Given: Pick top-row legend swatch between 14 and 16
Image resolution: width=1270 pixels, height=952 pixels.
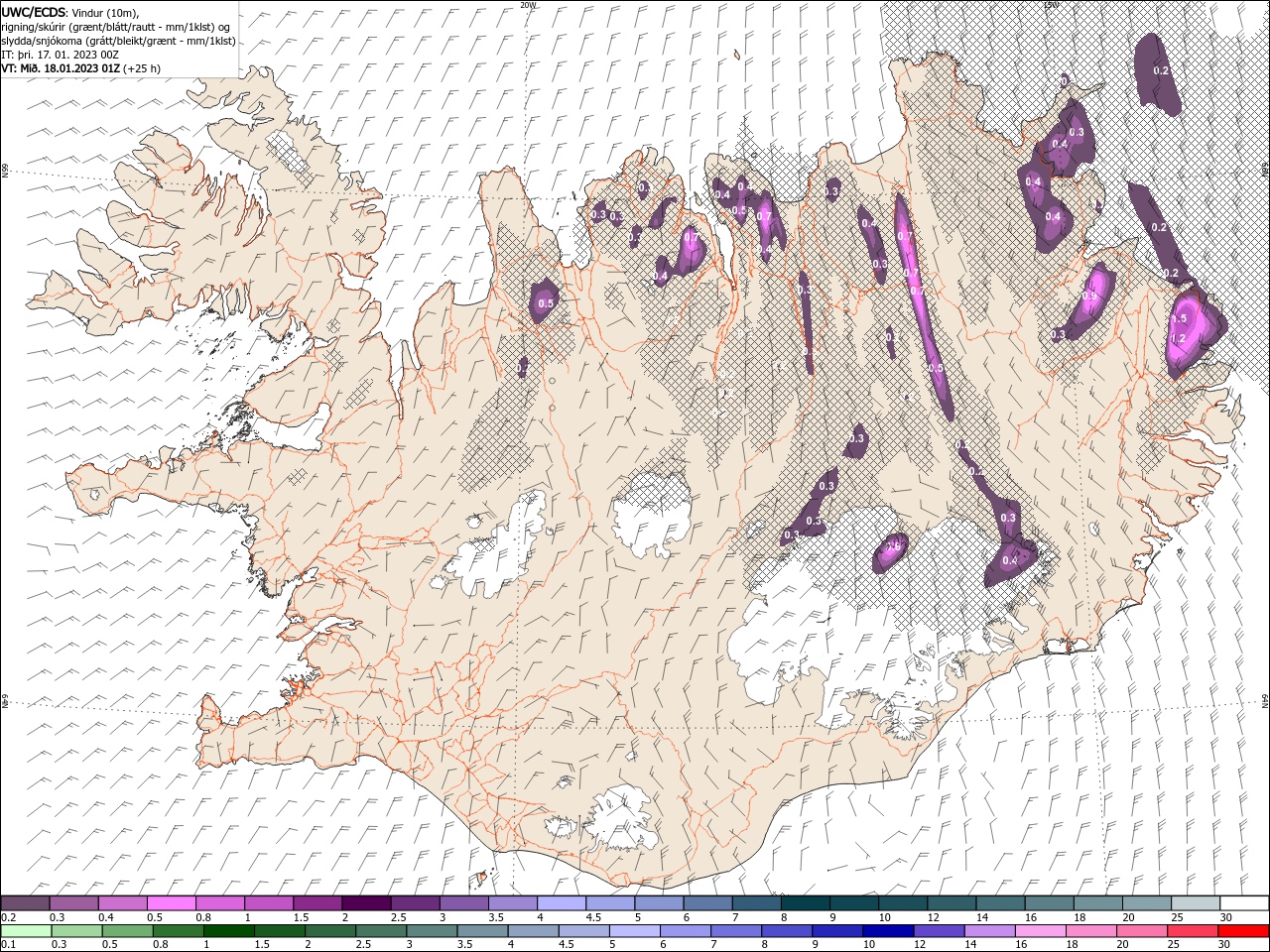Looking at the screenshot, I should point(1000,903).
